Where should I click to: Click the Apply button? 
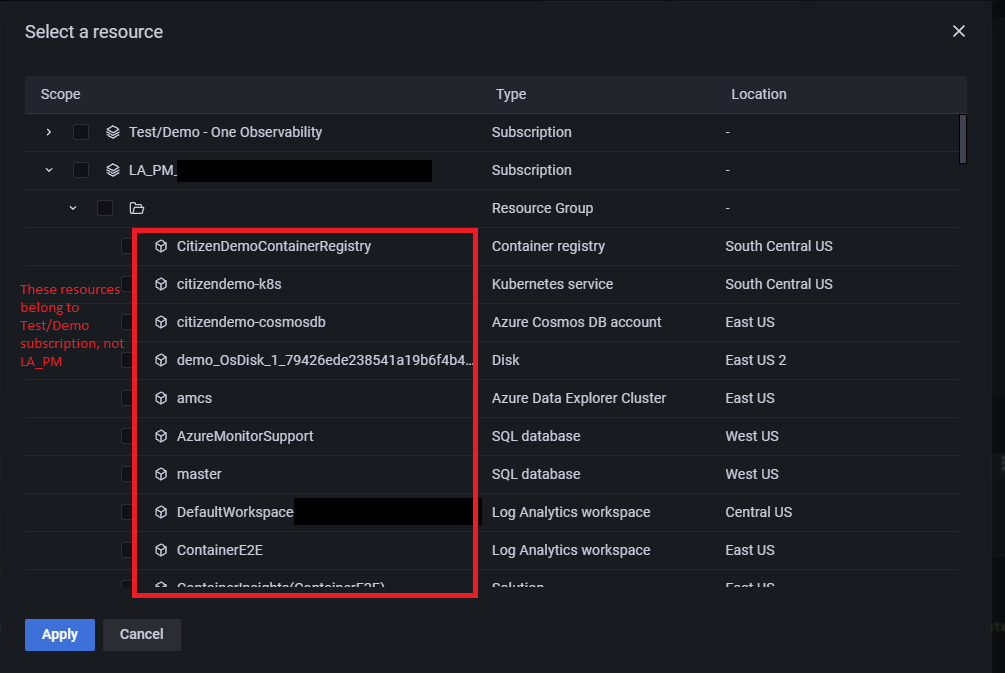pos(59,634)
